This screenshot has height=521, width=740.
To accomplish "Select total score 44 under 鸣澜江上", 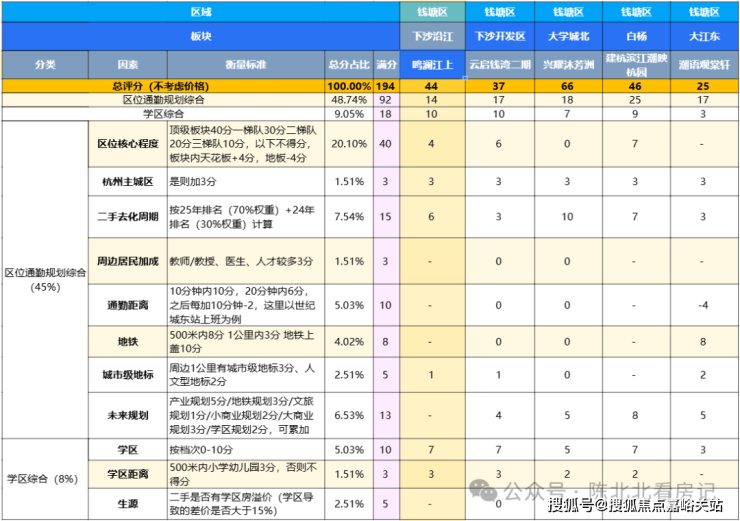I will coord(431,86).
